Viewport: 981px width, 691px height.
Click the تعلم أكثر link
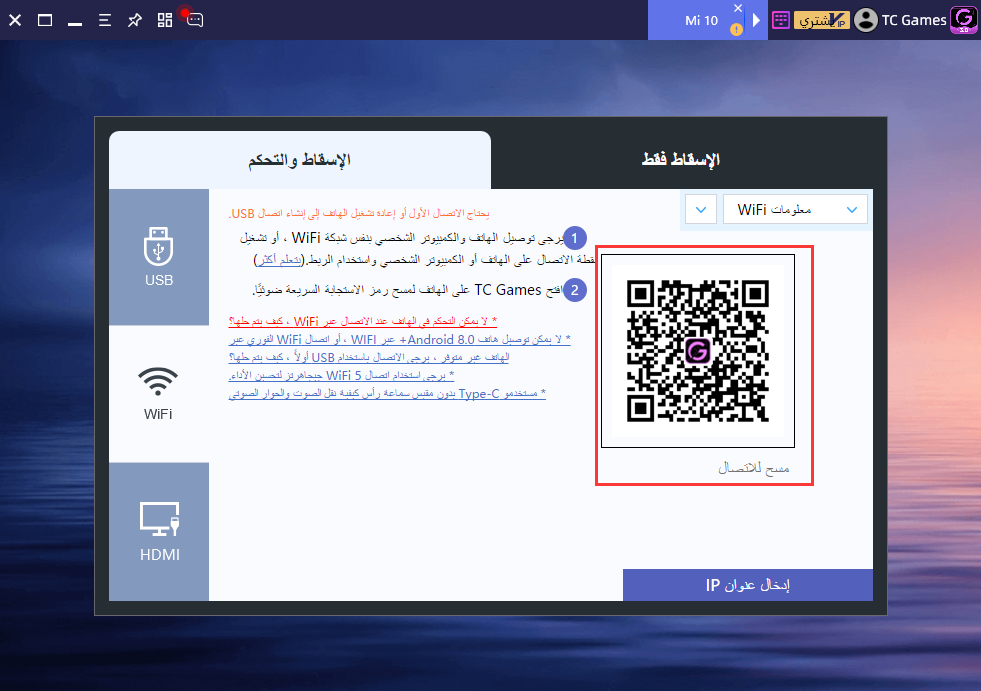point(280,260)
